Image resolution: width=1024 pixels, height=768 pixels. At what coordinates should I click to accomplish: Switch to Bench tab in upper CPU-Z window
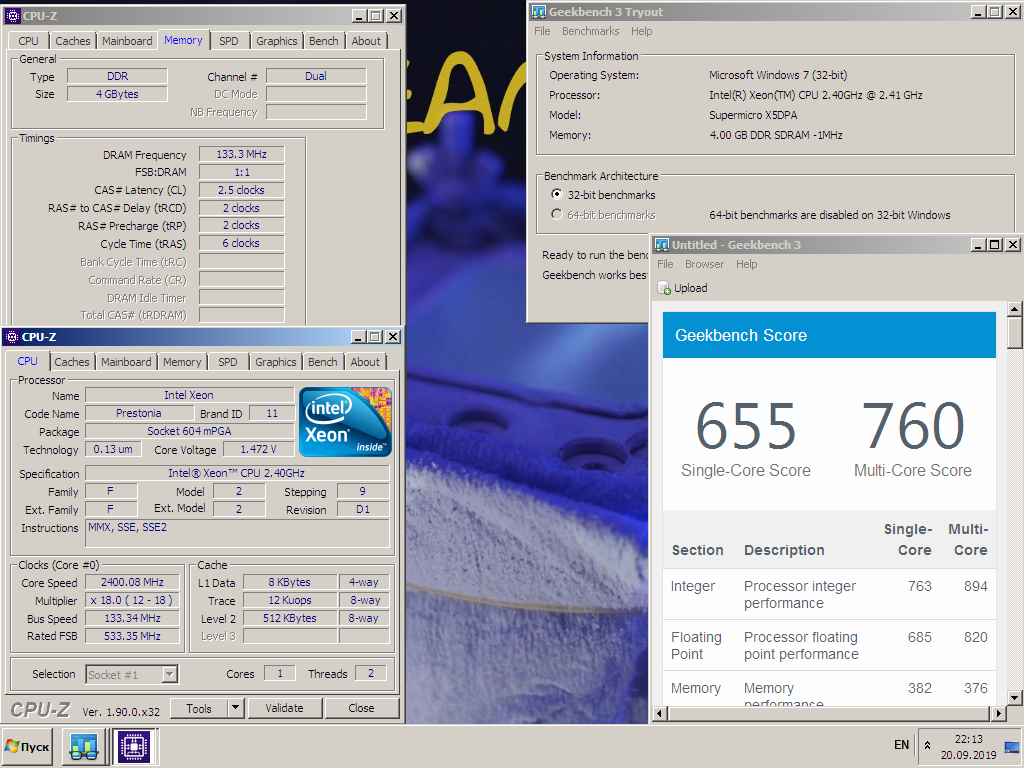[x=323, y=41]
